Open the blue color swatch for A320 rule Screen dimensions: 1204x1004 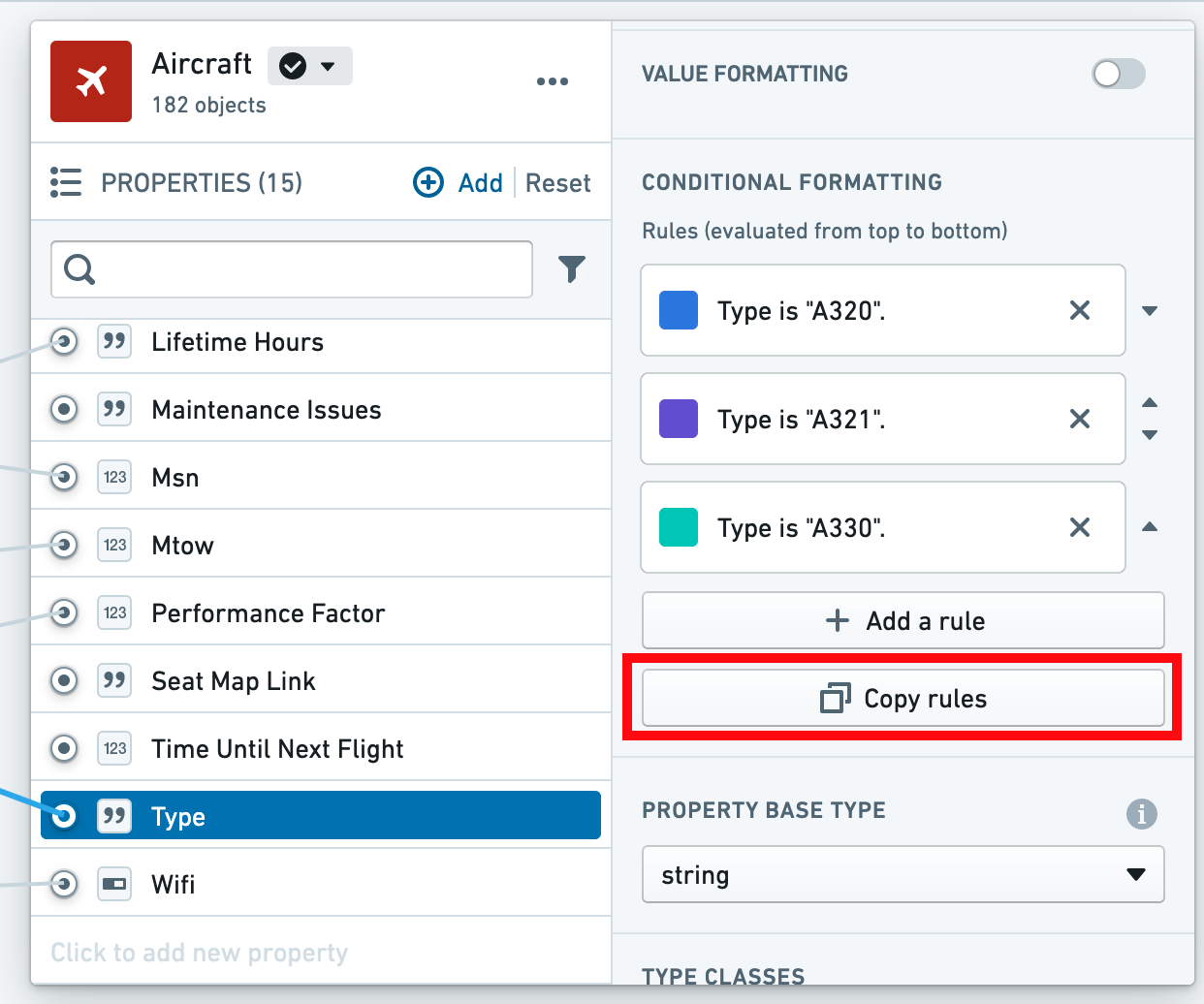click(x=679, y=310)
